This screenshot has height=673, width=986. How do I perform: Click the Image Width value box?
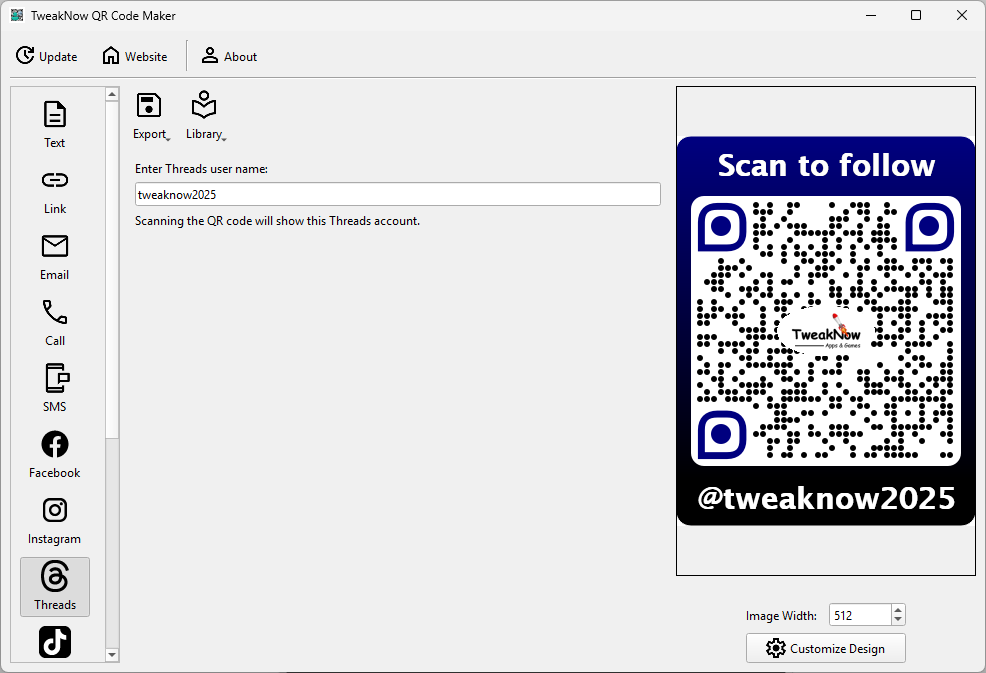858,616
